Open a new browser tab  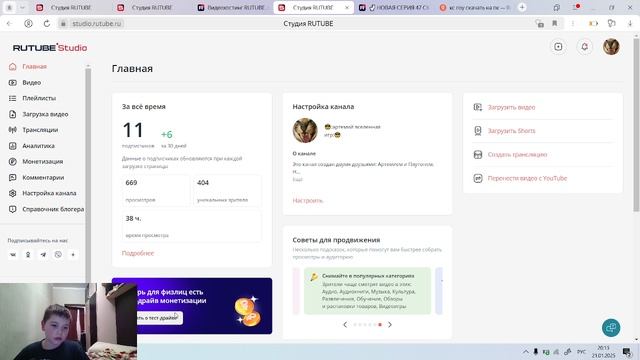[x=522, y=7]
